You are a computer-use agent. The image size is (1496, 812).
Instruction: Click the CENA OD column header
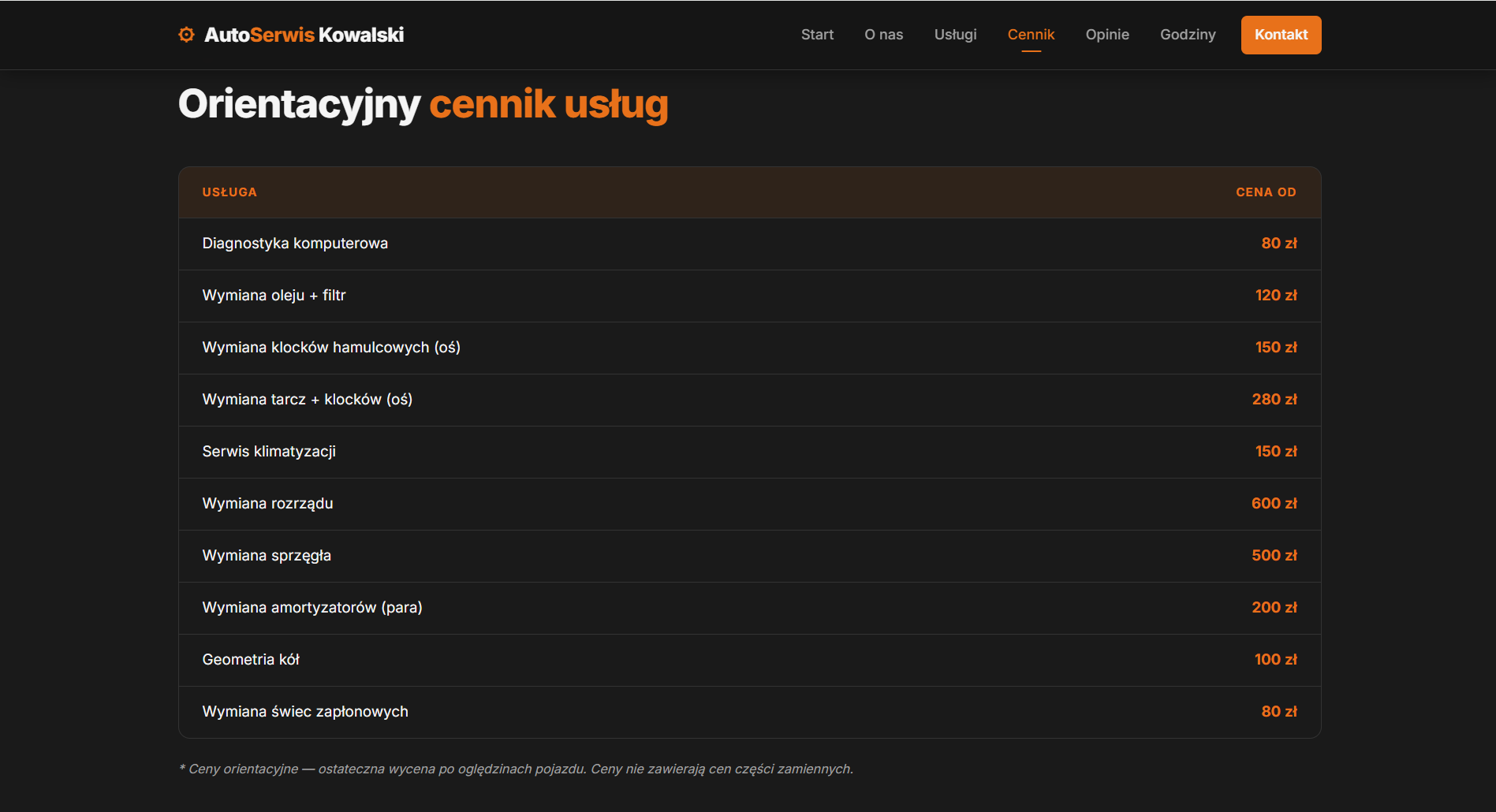1265,192
